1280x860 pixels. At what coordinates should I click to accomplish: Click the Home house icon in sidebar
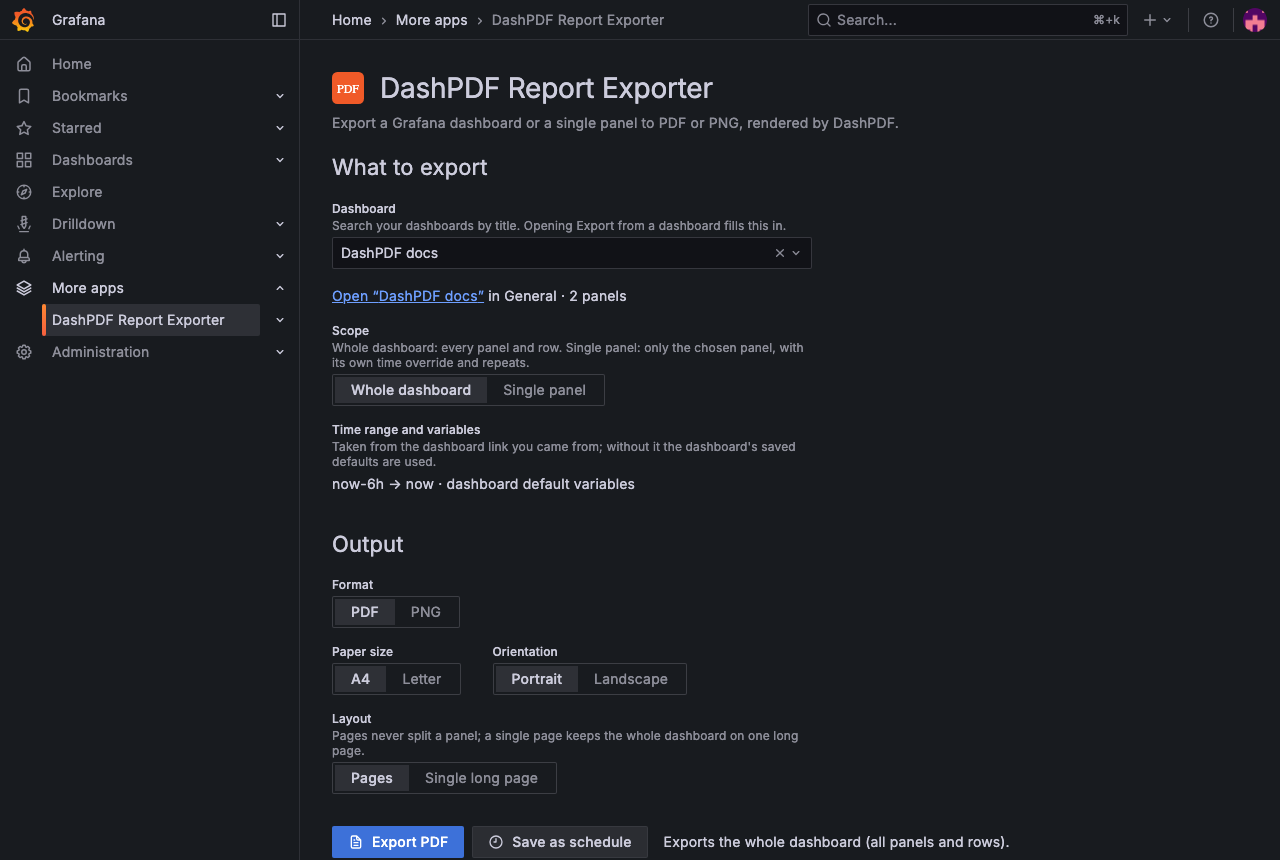[x=24, y=64]
